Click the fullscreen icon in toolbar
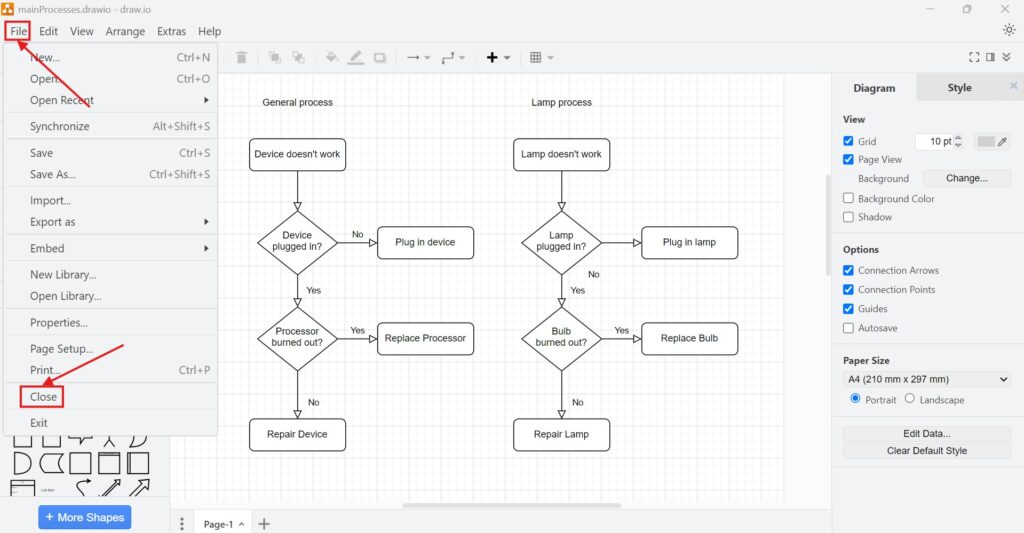Screen dimensions: 1024x533 click(975, 58)
